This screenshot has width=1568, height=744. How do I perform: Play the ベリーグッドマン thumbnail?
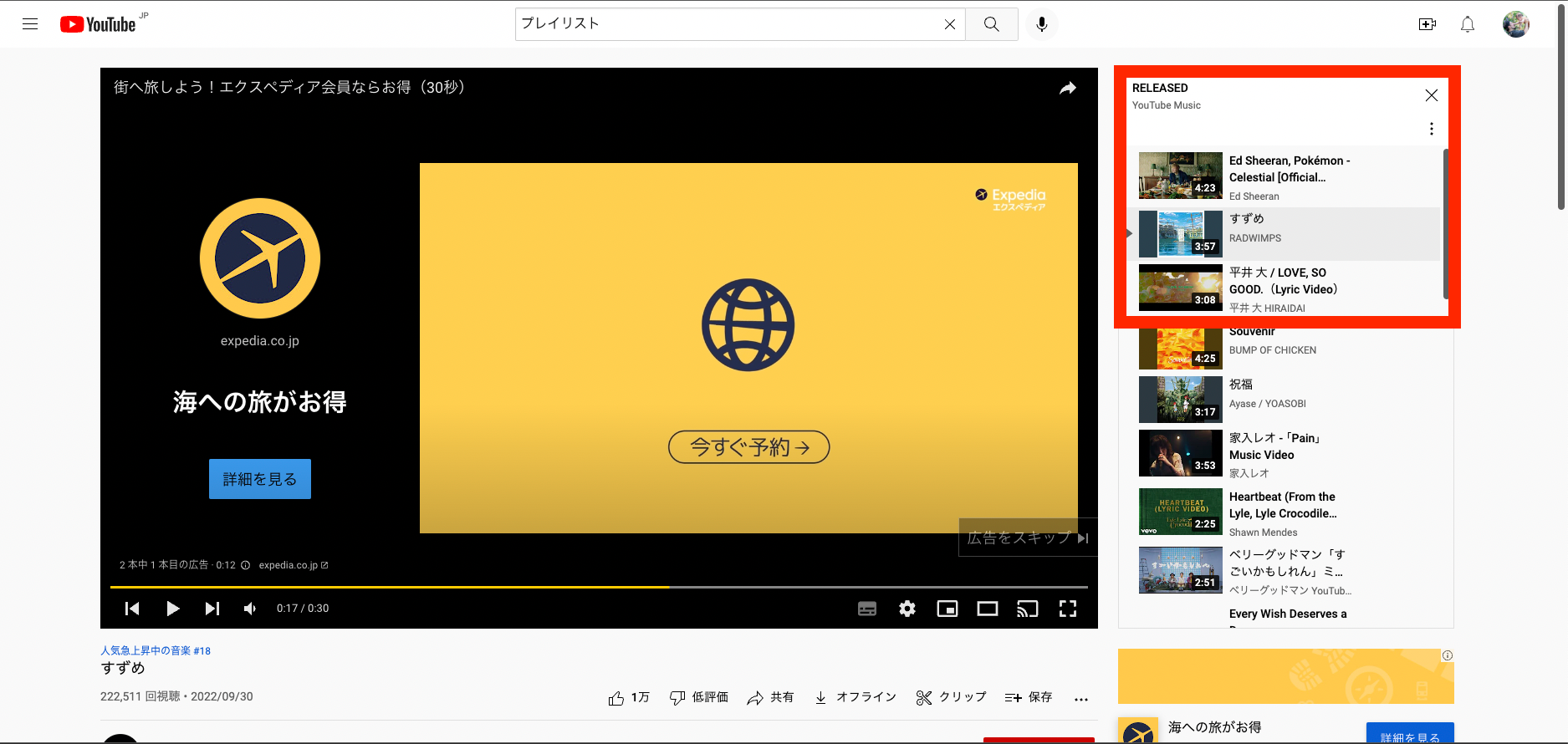pos(1181,570)
